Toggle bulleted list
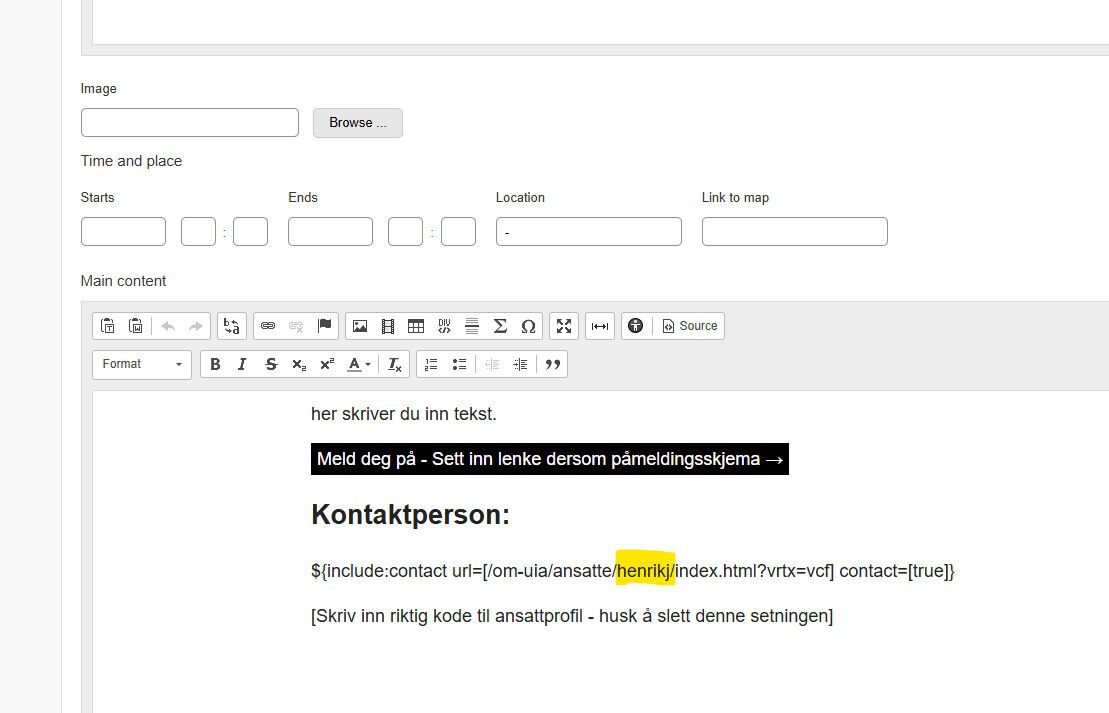This screenshot has height=713, width=1109. (x=459, y=364)
